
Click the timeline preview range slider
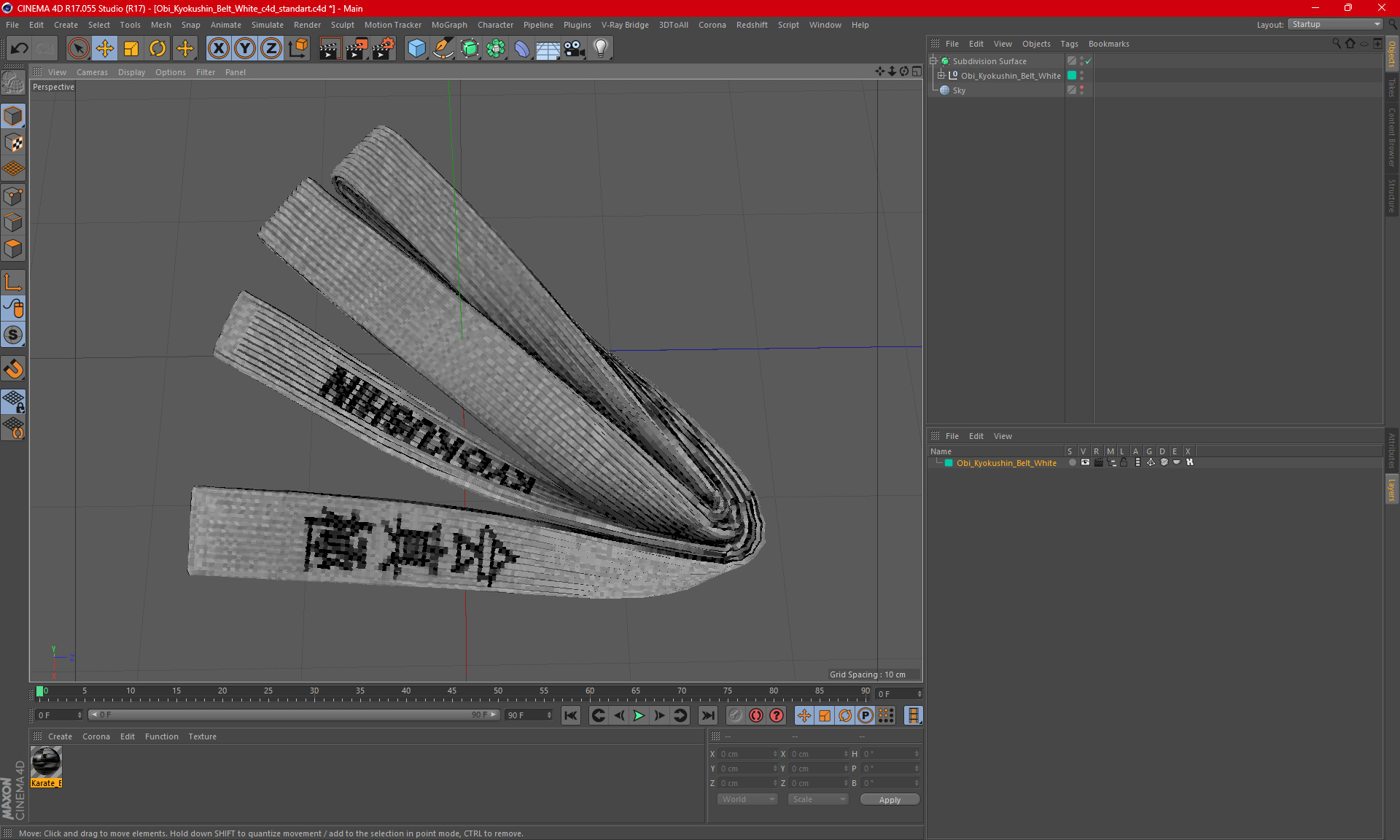(x=294, y=715)
